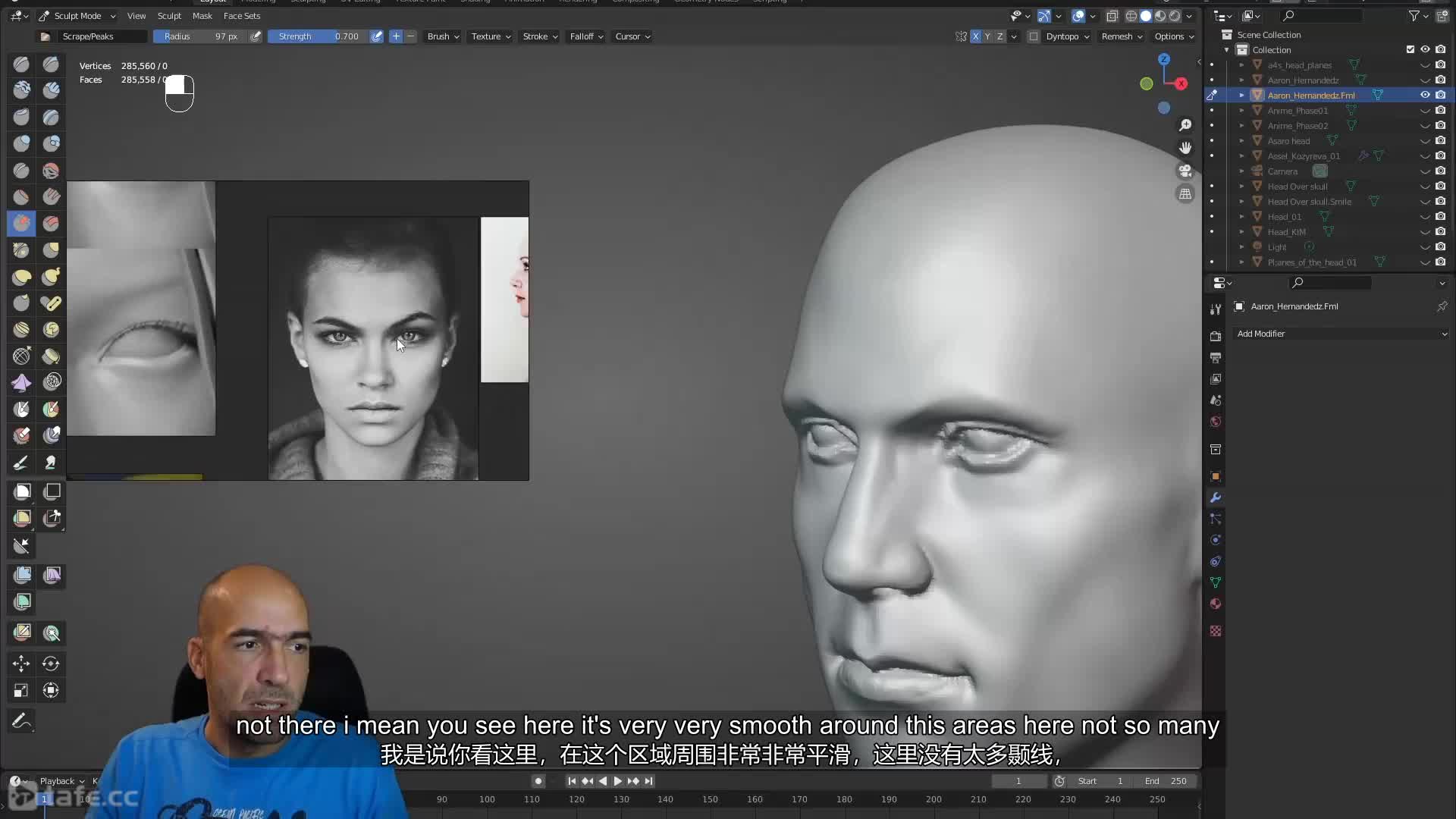Open Add Modifier menu
The image size is (1456, 819).
point(1341,334)
